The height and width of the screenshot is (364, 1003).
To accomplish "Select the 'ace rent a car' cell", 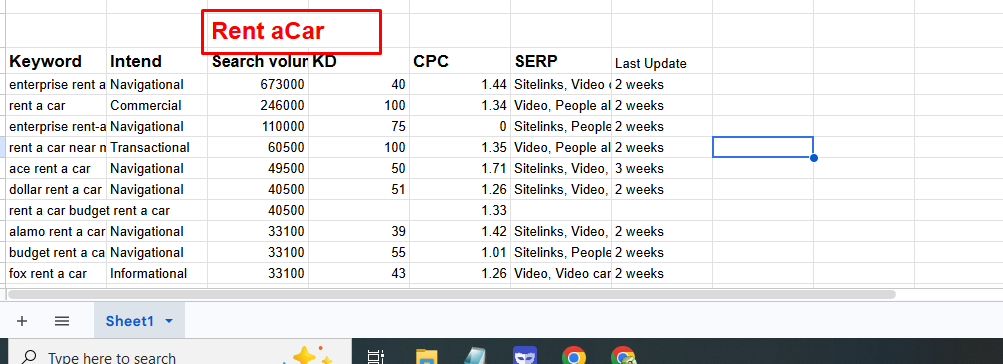I will [x=56, y=169].
